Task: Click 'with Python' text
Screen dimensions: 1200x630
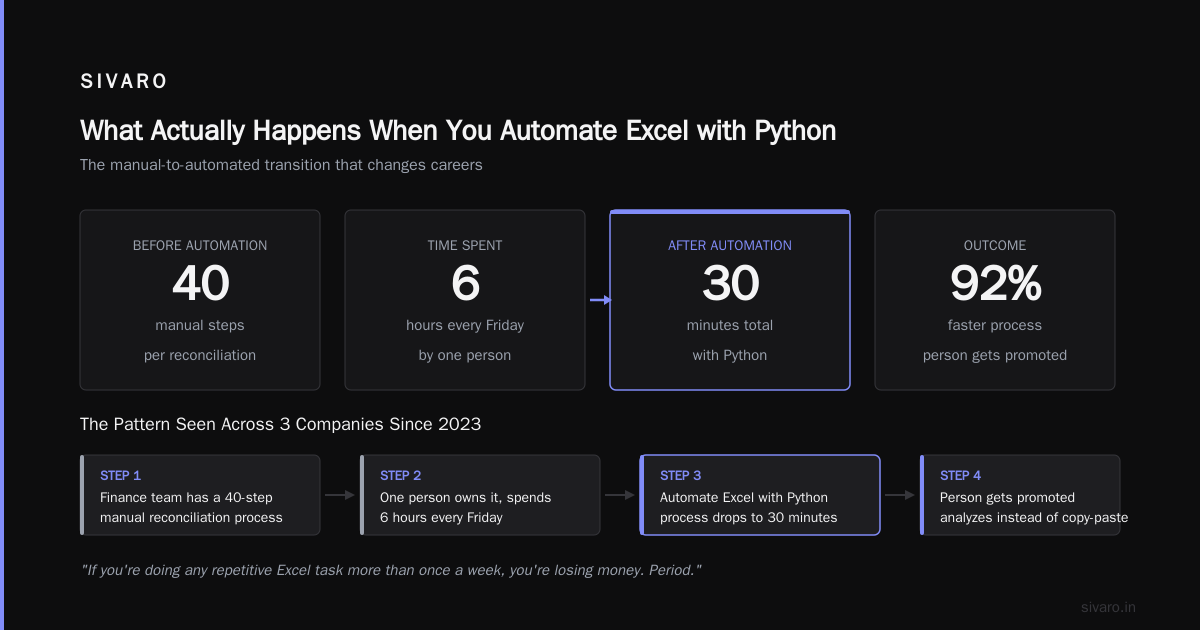Action: pyautogui.click(x=730, y=355)
